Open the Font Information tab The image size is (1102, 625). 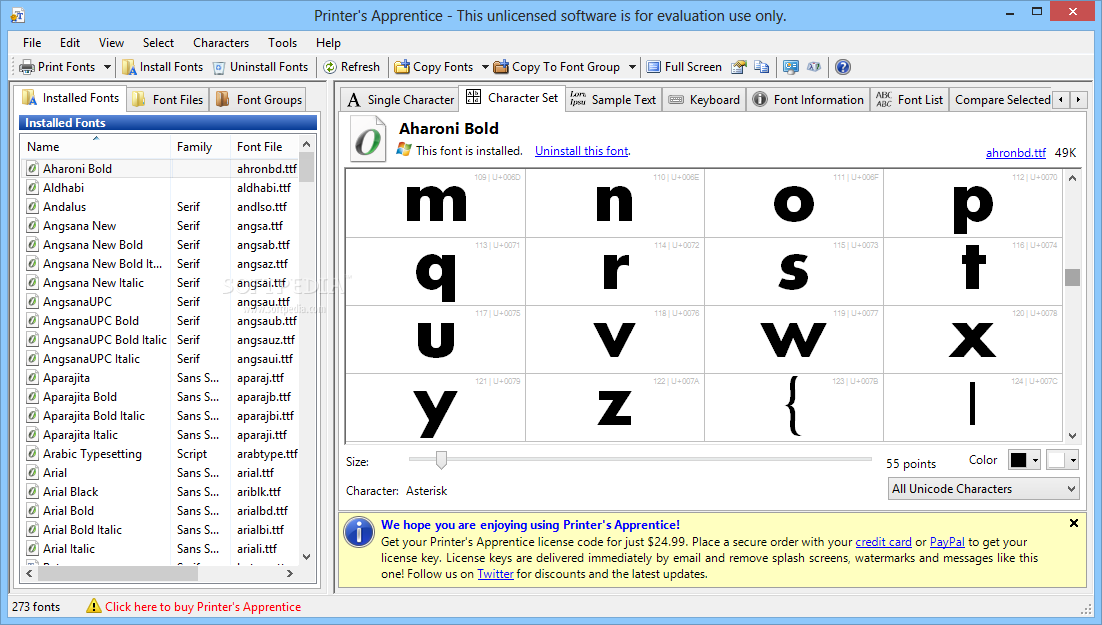point(808,100)
